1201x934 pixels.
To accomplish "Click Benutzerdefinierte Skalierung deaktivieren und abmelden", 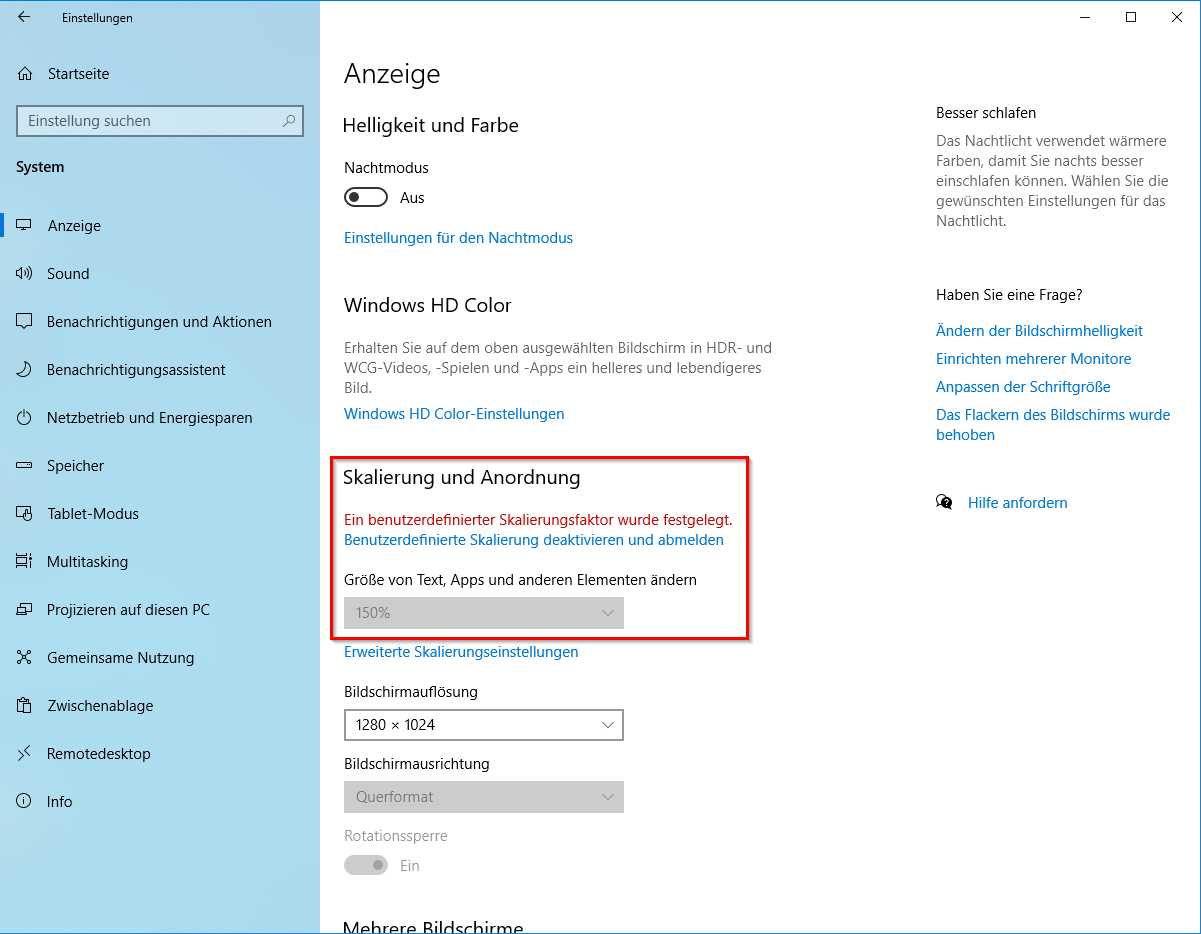I will pyautogui.click(x=534, y=540).
